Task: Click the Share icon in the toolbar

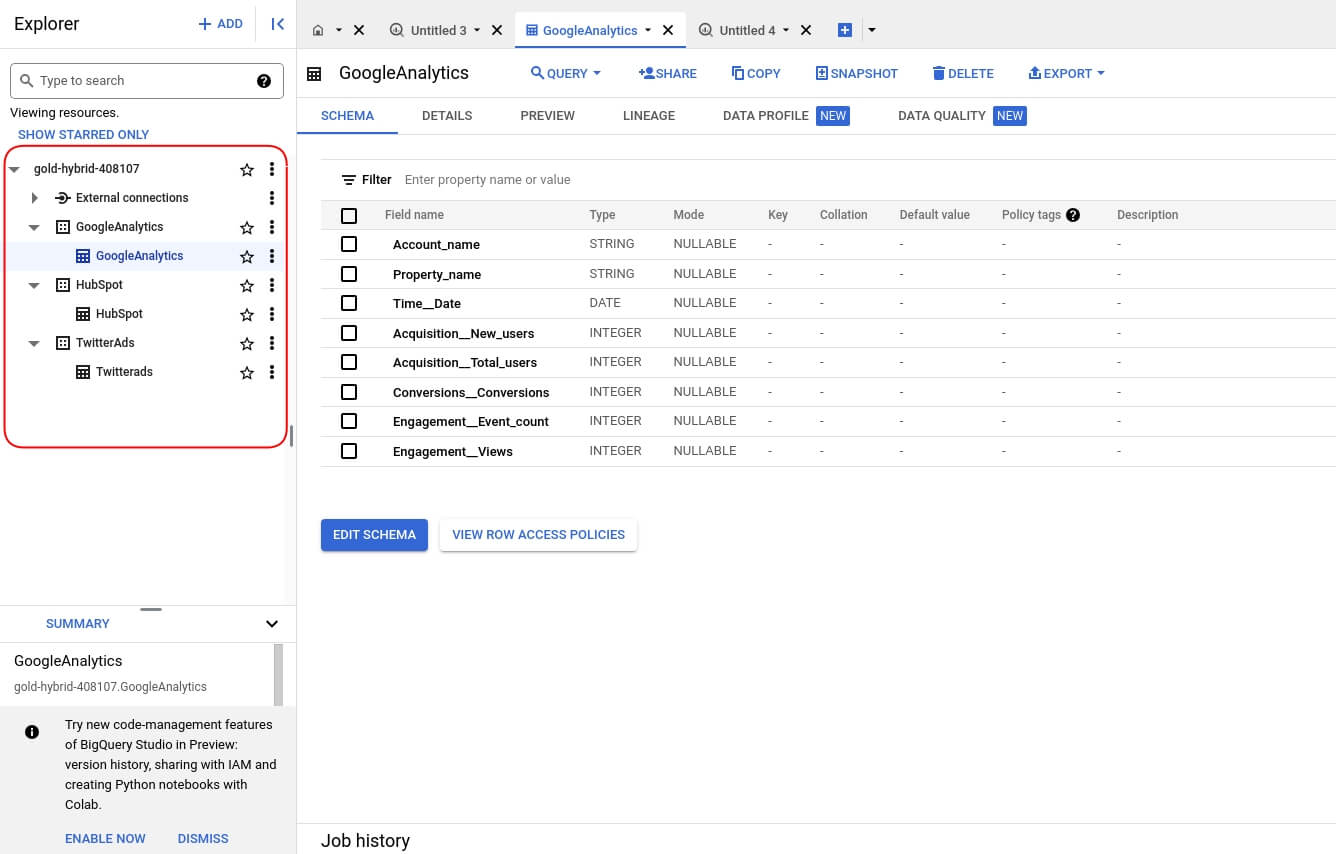Action: coord(667,73)
